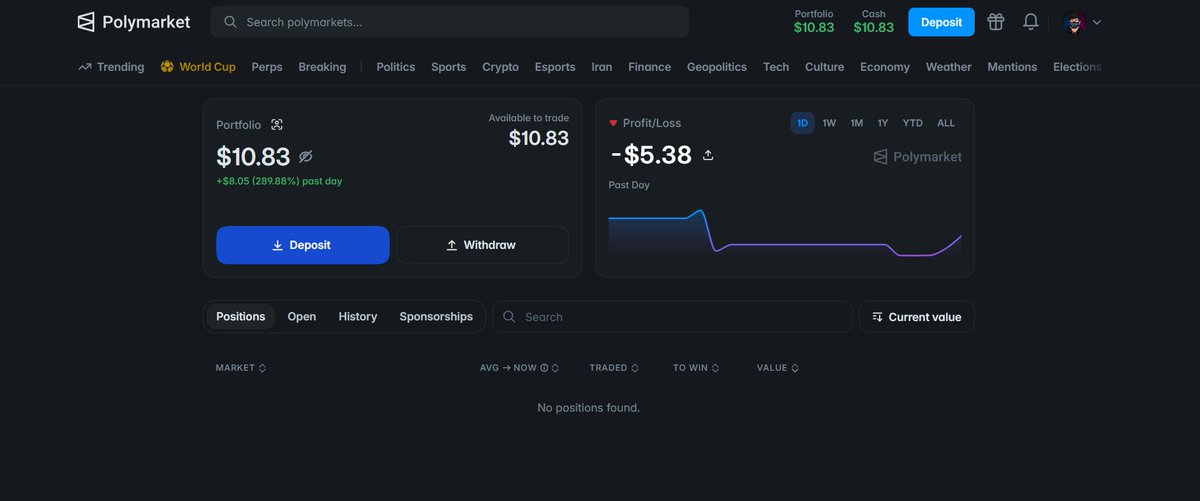
Task: Open the Breaking category
Action: tap(322, 67)
